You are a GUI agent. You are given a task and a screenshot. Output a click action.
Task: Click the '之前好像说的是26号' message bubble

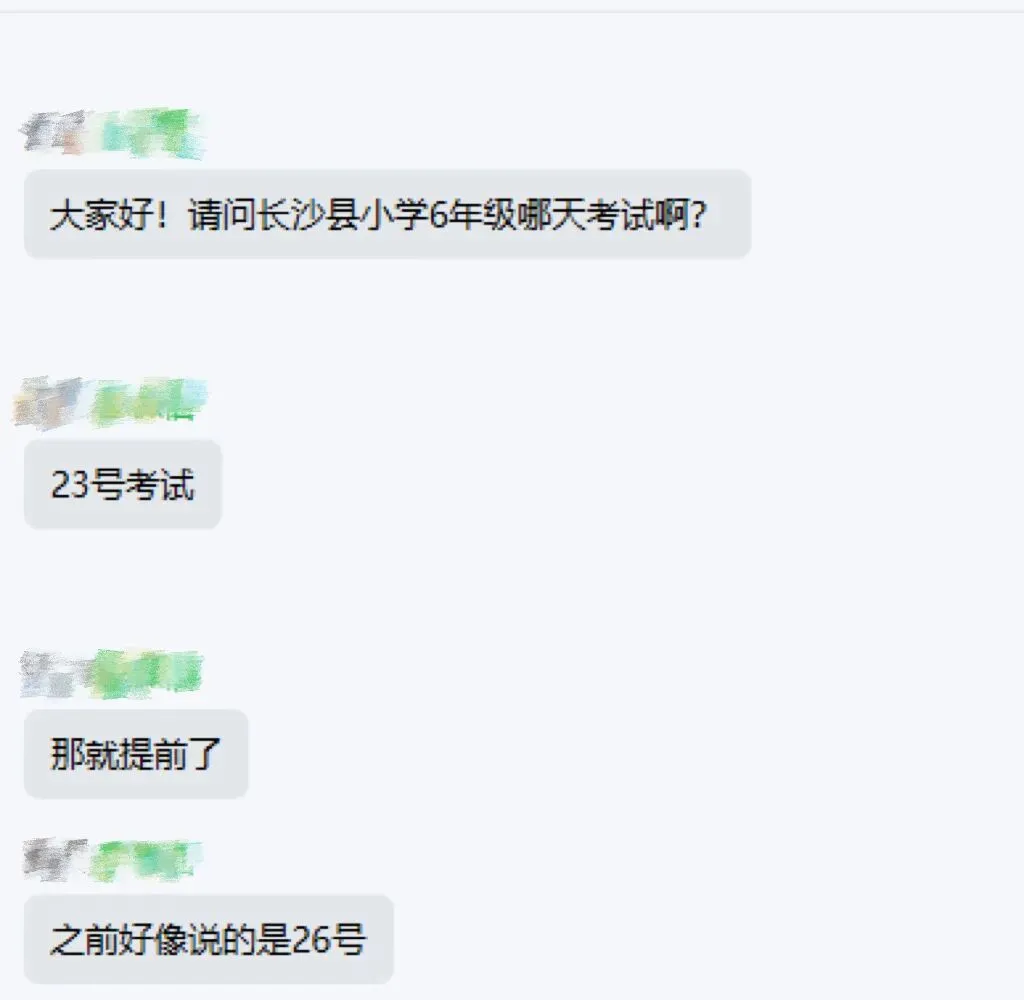pyautogui.click(x=208, y=939)
